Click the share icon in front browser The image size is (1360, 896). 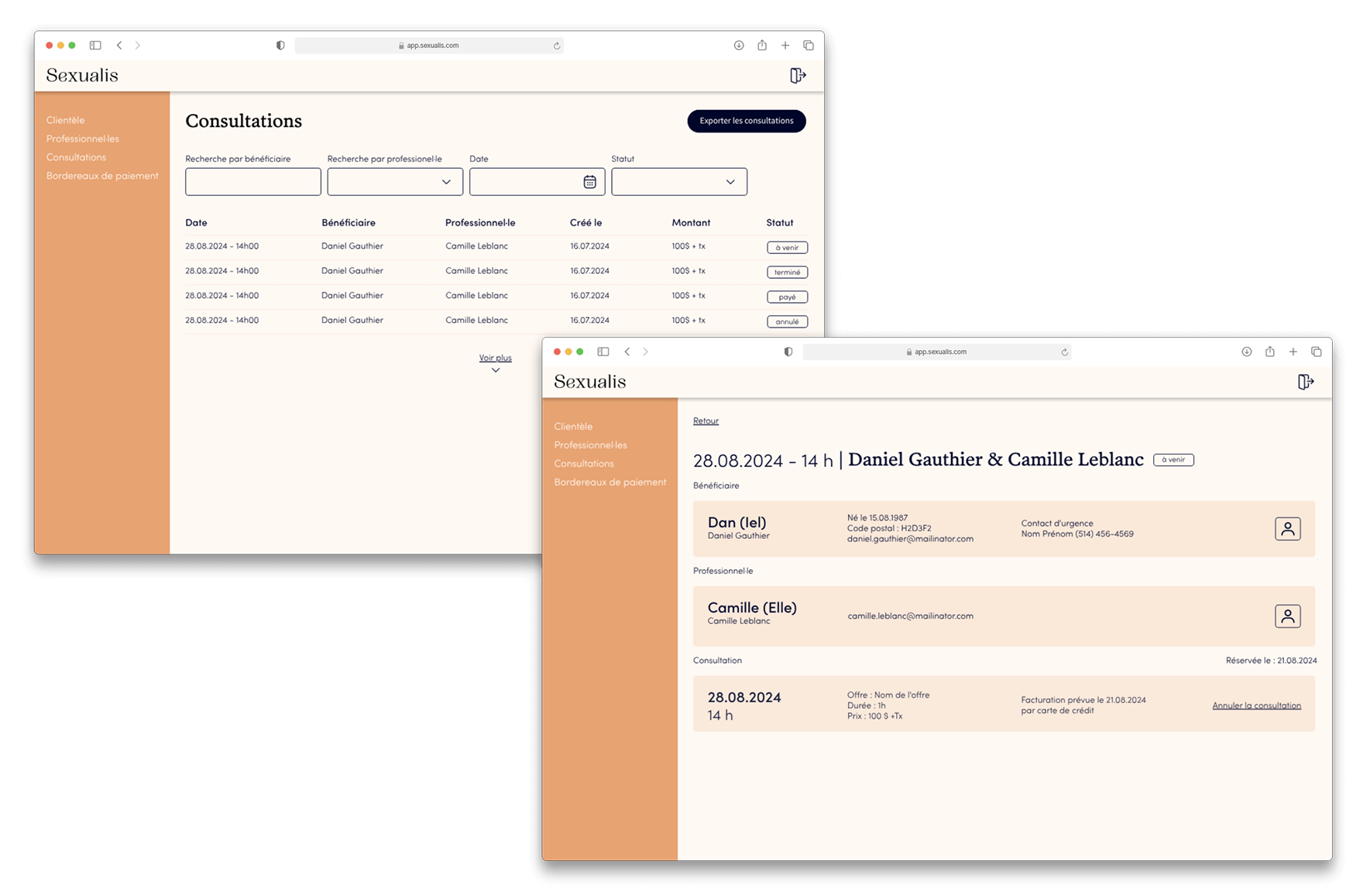[x=1269, y=352]
